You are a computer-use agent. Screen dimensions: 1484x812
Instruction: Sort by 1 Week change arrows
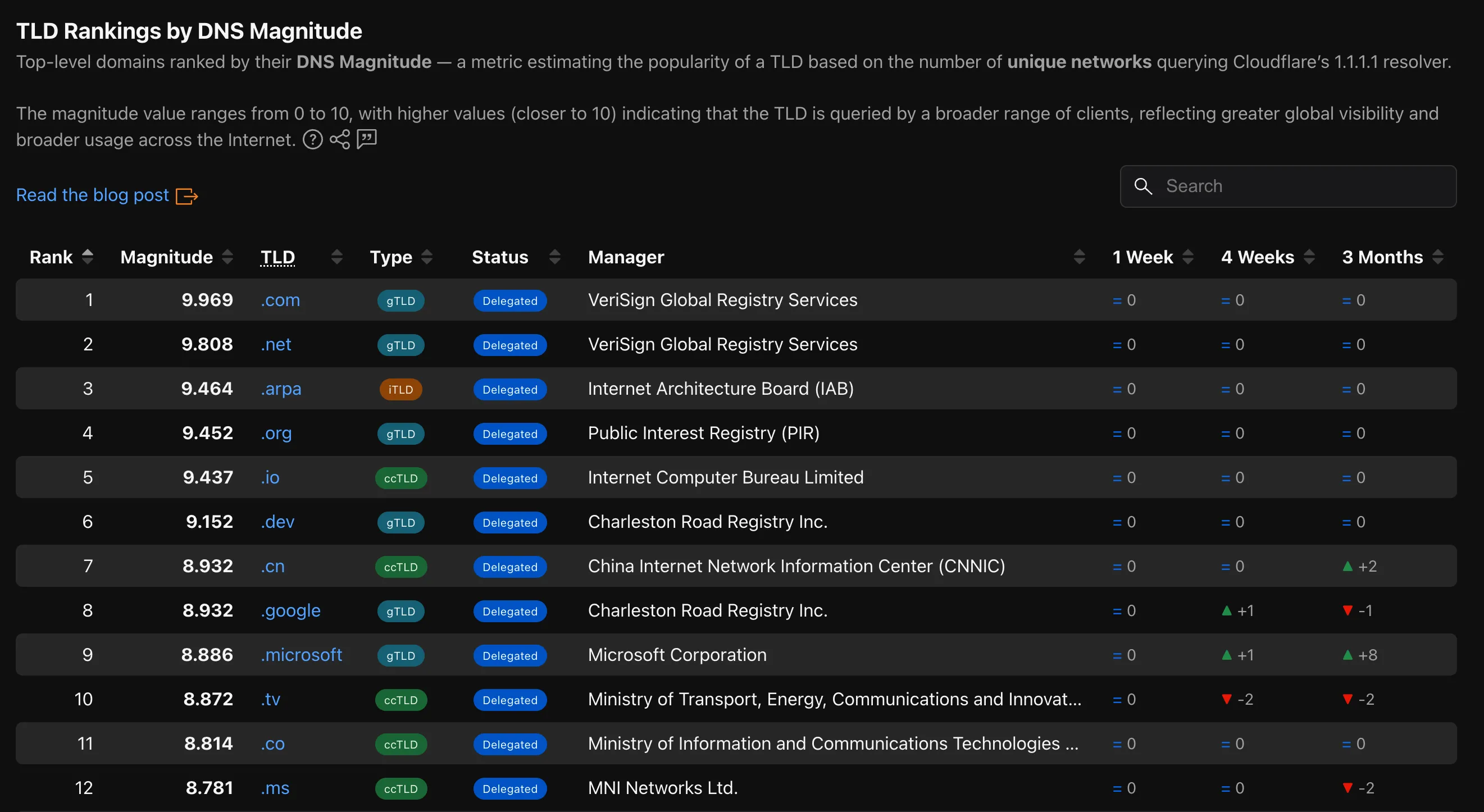pos(1188,257)
